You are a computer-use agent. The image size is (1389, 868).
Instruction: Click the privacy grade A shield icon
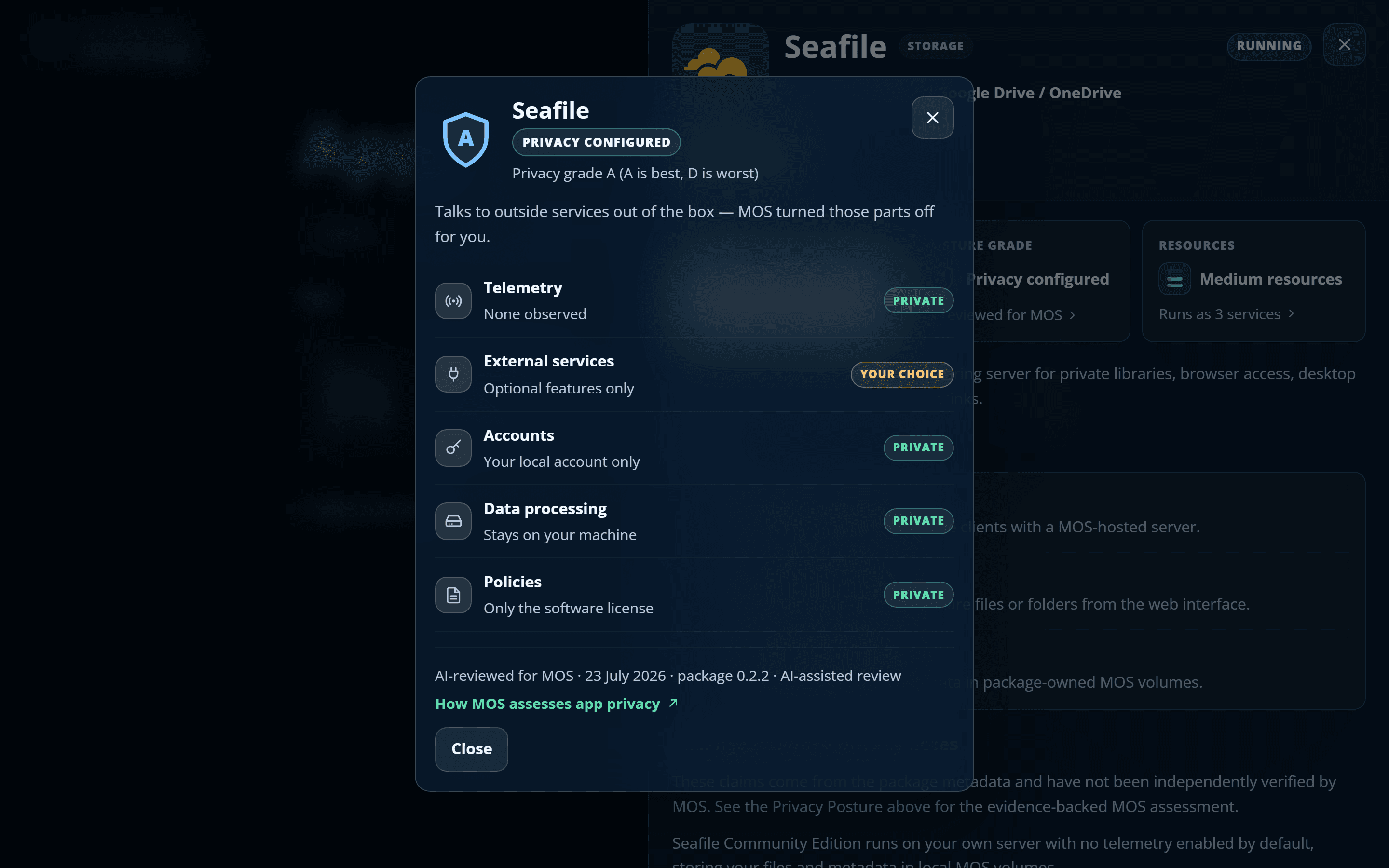point(465,139)
